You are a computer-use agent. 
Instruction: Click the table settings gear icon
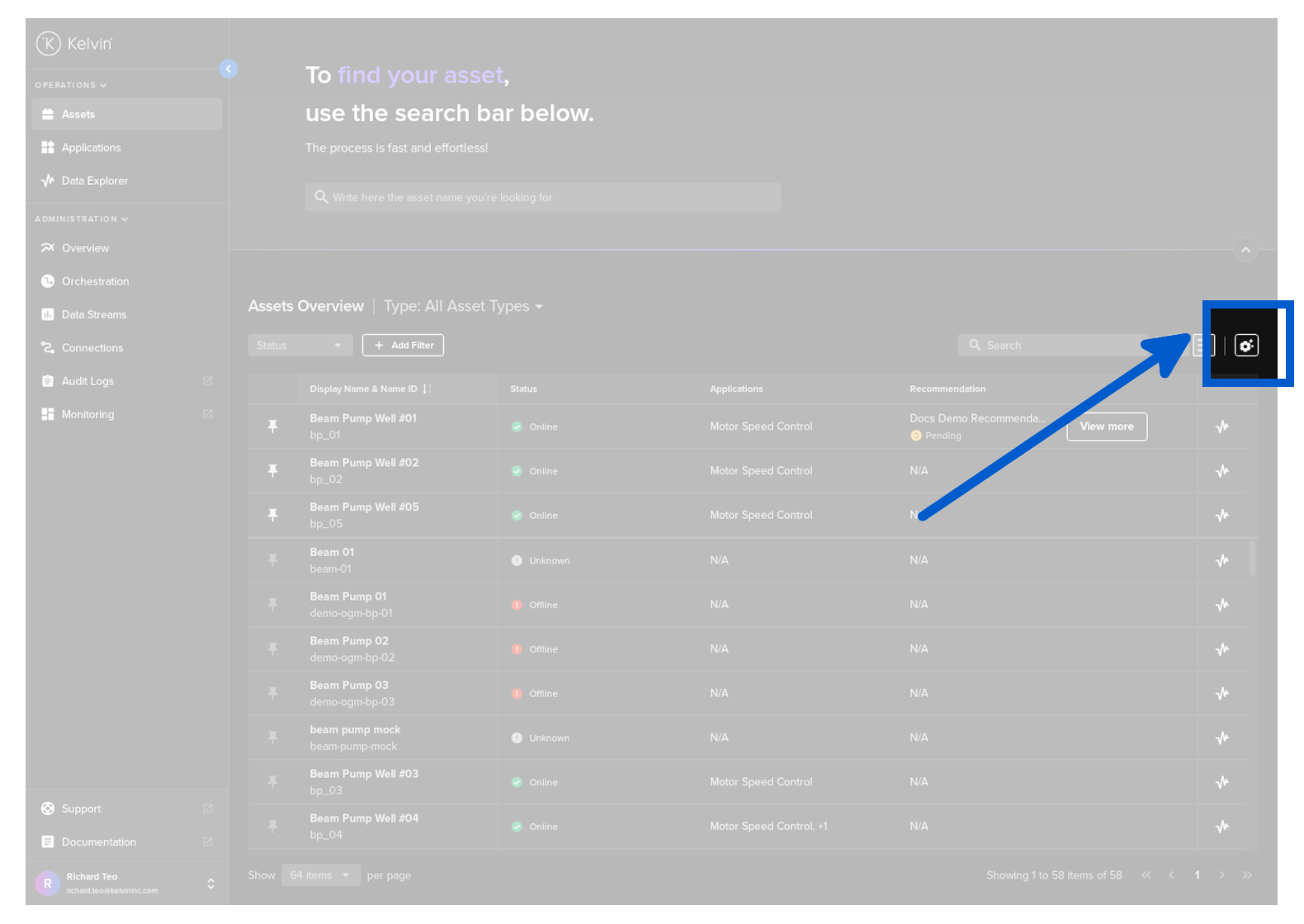(x=1246, y=346)
